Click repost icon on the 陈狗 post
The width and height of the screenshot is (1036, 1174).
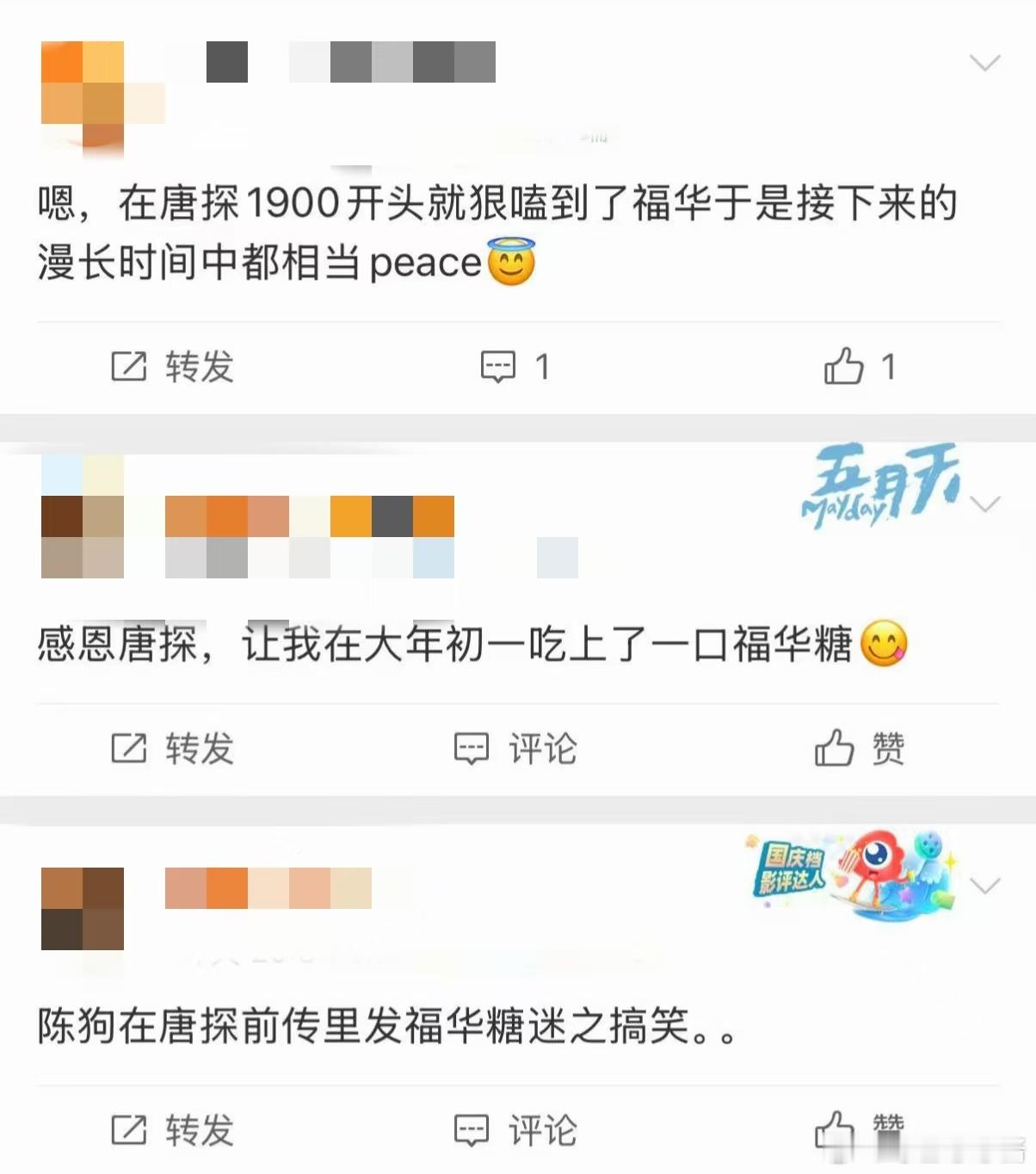click(129, 1130)
